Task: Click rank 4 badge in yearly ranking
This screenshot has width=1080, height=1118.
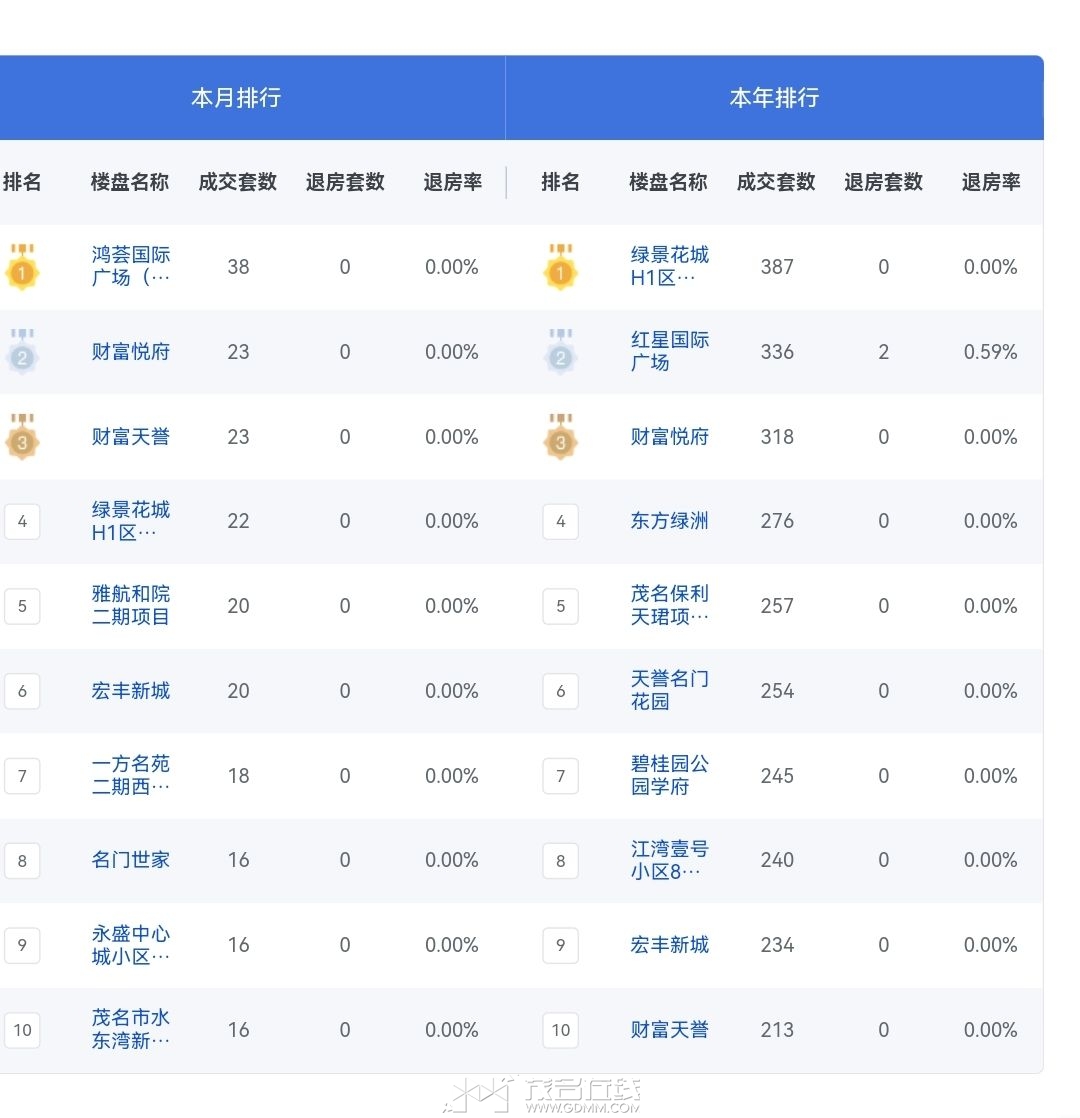Action: pyautogui.click(x=560, y=522)
